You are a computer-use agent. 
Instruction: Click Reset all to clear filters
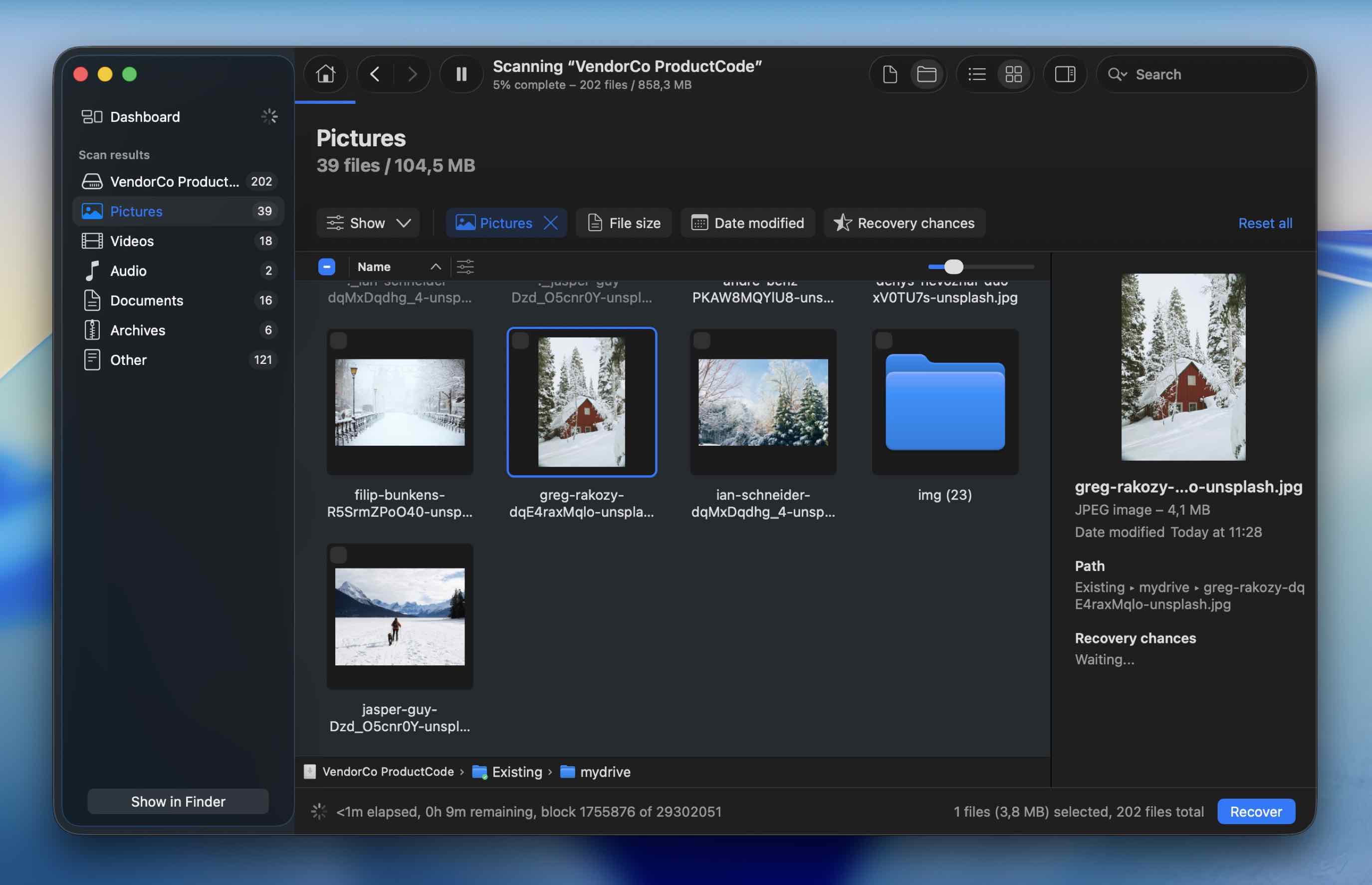(x=1265, y=223)
